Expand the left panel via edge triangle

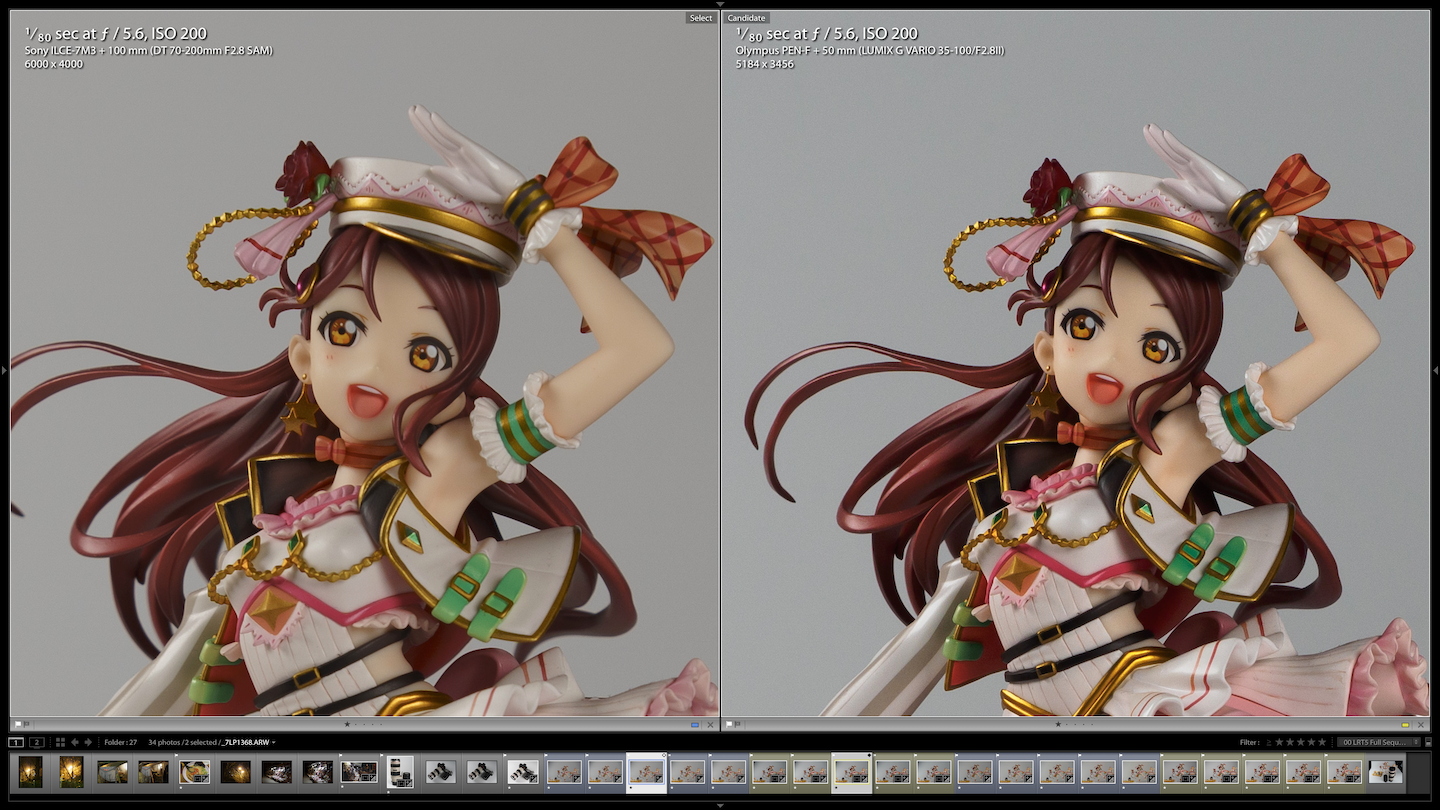[4, 370]
